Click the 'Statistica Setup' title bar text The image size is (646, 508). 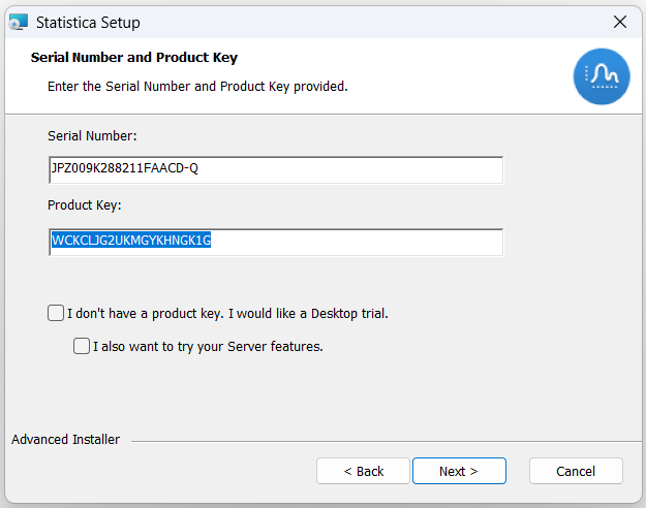88,23
